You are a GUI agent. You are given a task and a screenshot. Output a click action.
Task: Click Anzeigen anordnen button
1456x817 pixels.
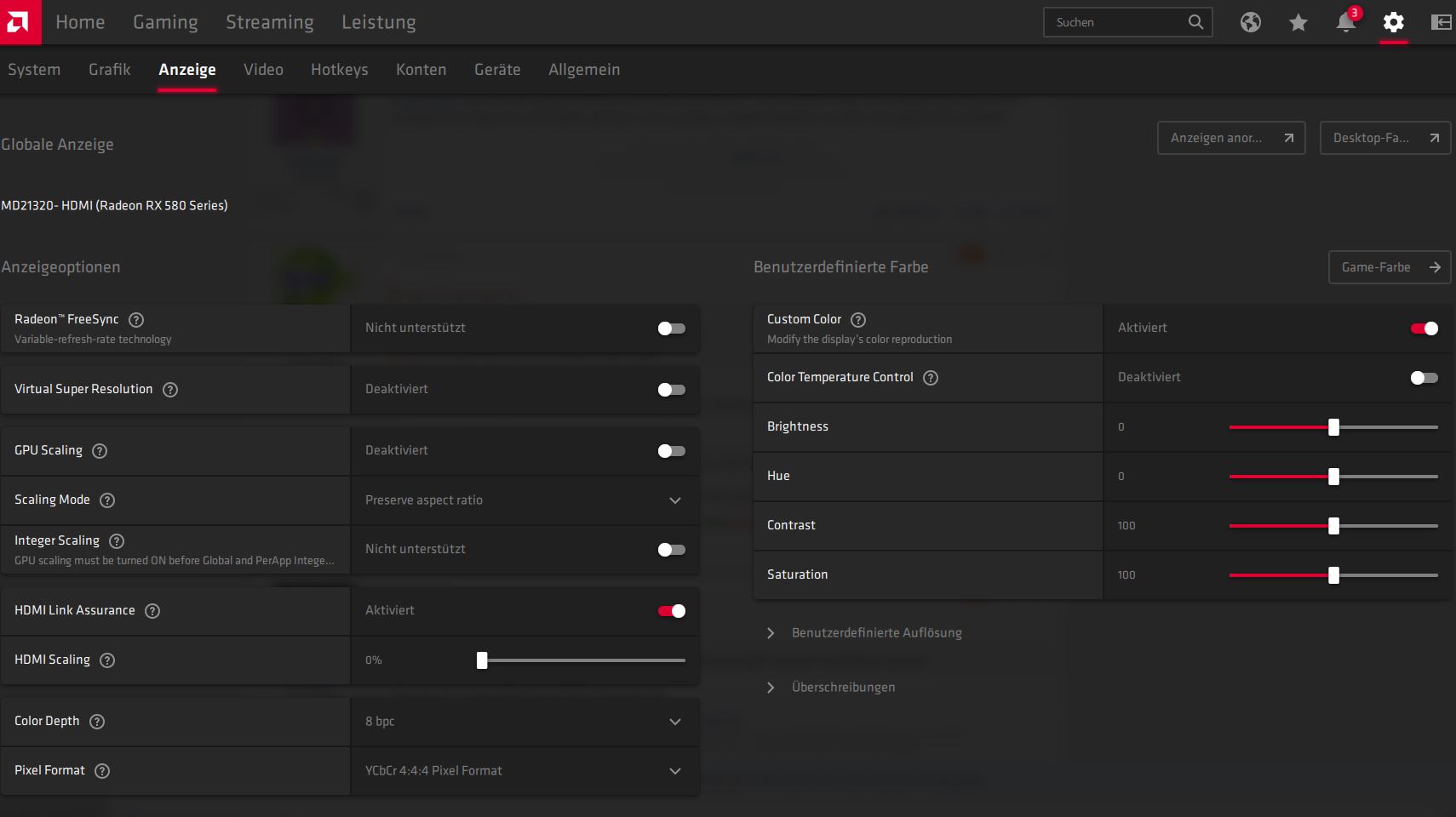click(x=1231, y=138)
